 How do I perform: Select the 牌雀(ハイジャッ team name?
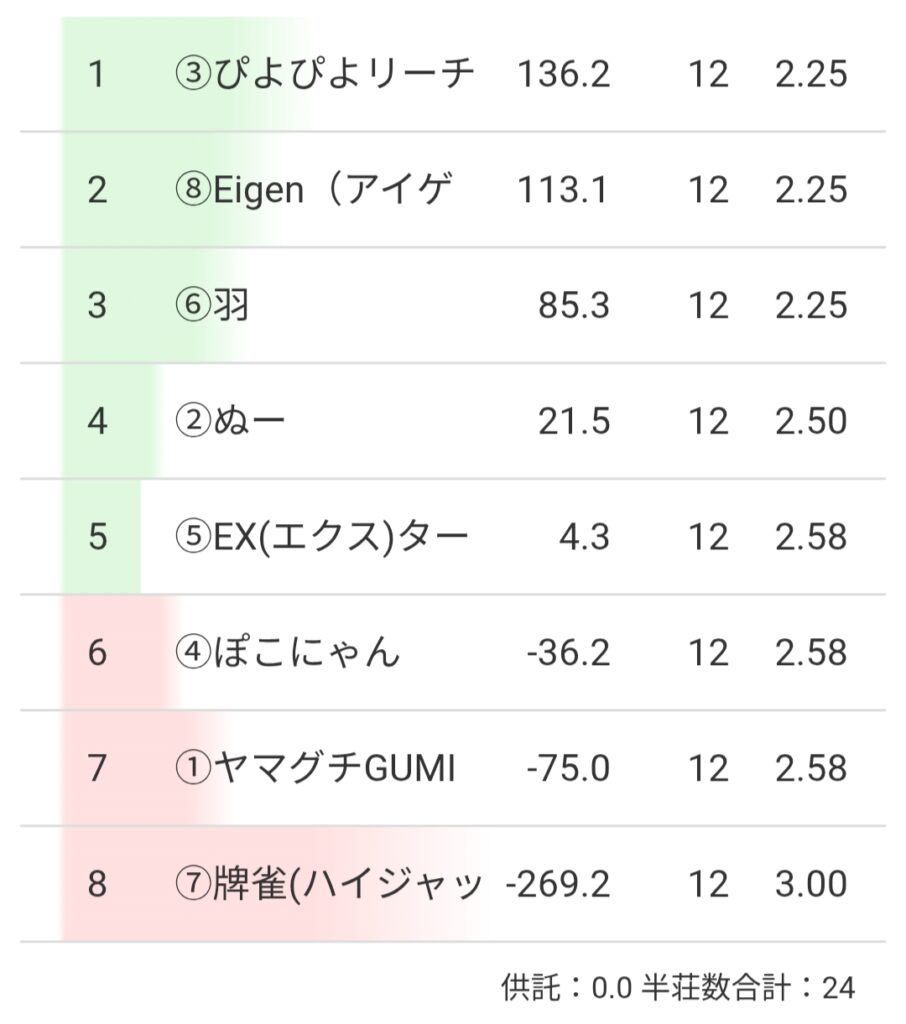click(x=329, y=885)
